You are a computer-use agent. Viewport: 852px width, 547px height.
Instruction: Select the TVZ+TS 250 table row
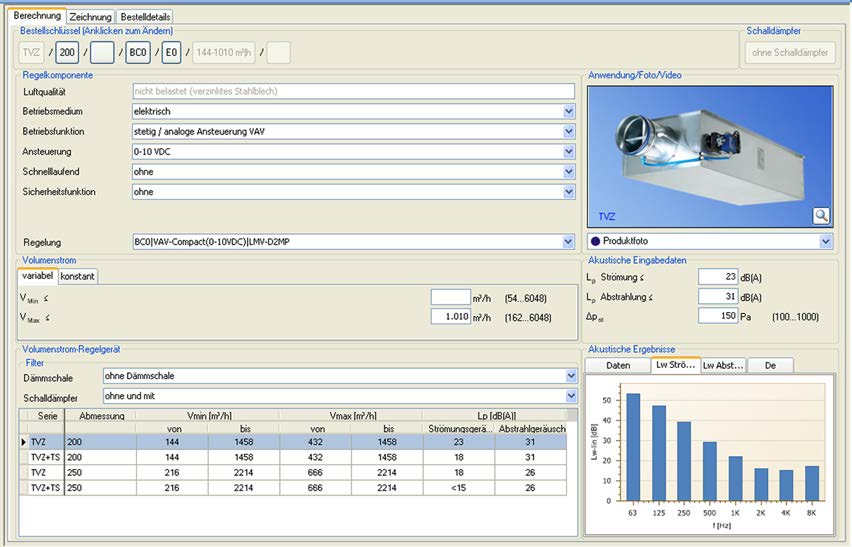point(293,488)
